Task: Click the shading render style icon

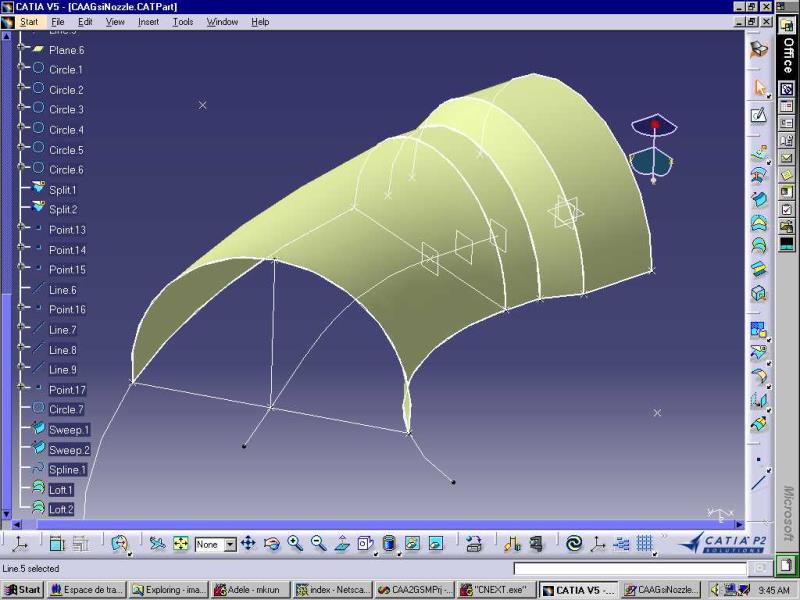Action: click(389, 544)
